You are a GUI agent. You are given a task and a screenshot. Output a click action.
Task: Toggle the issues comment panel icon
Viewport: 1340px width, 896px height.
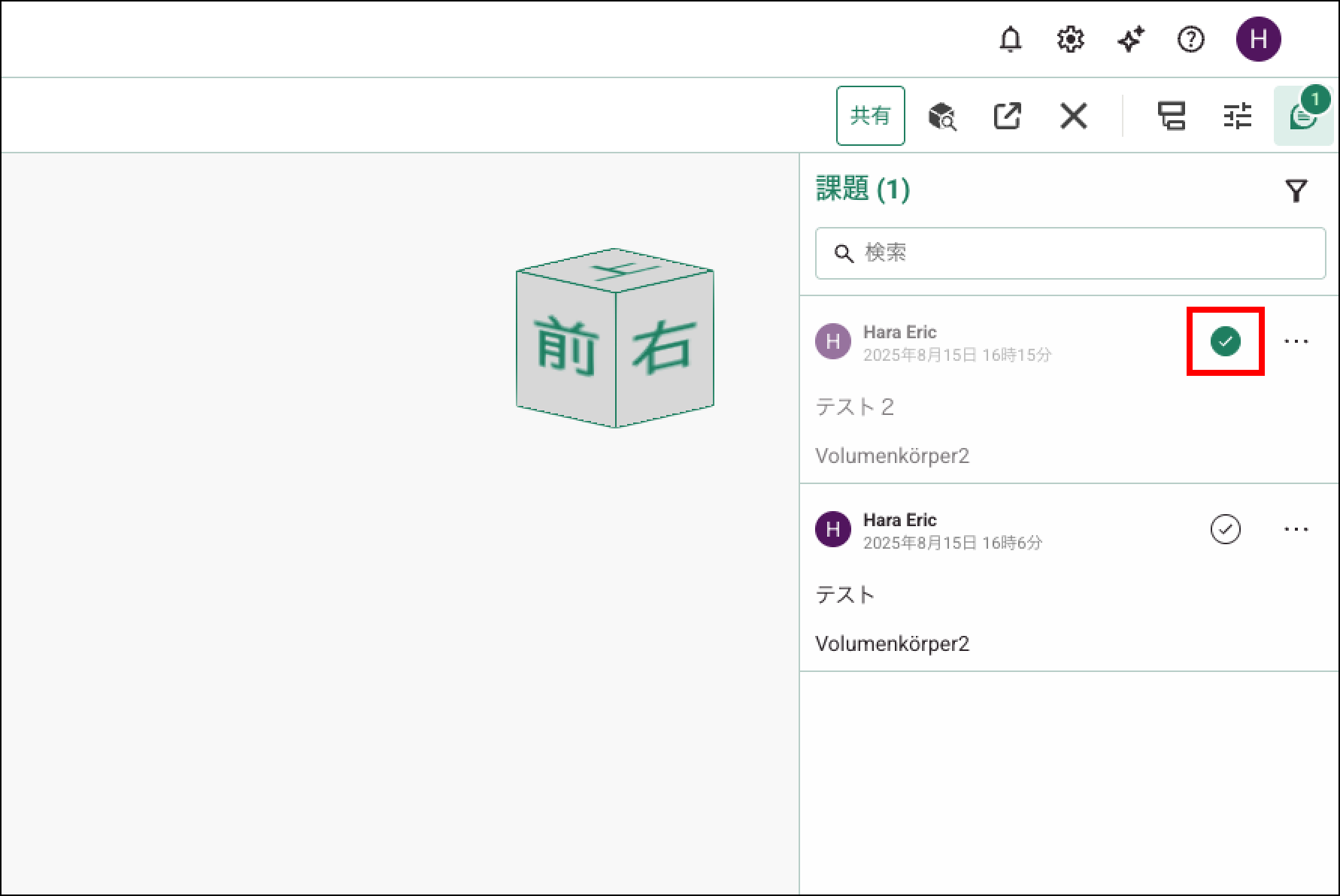tap(1302, 117)
